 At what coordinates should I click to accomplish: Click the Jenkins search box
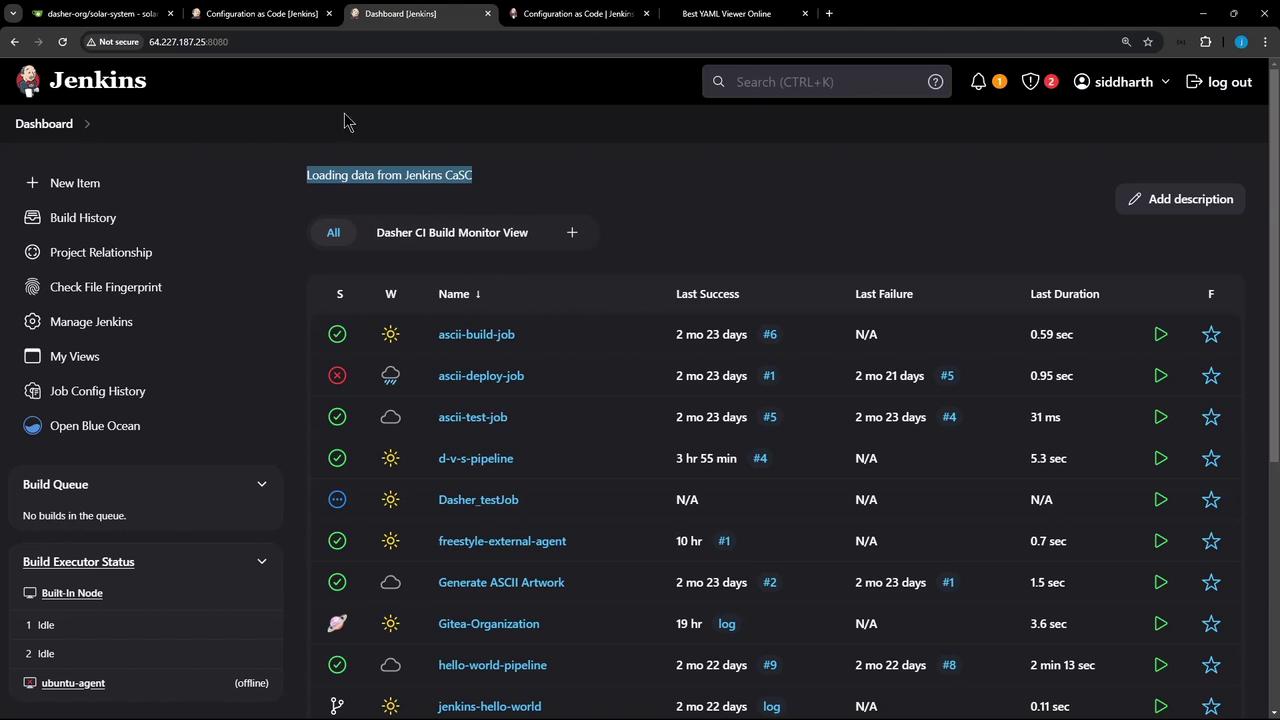pyautogui.click(x=827, y=82)
